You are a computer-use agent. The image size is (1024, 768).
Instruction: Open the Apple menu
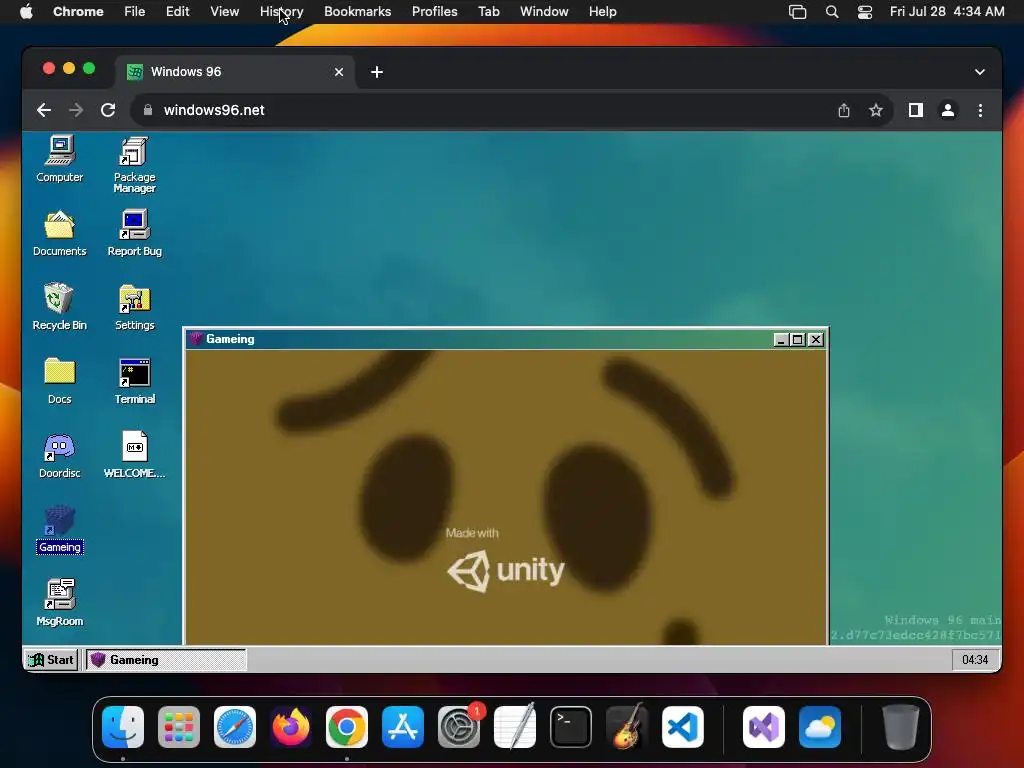[x=26, y=12]
